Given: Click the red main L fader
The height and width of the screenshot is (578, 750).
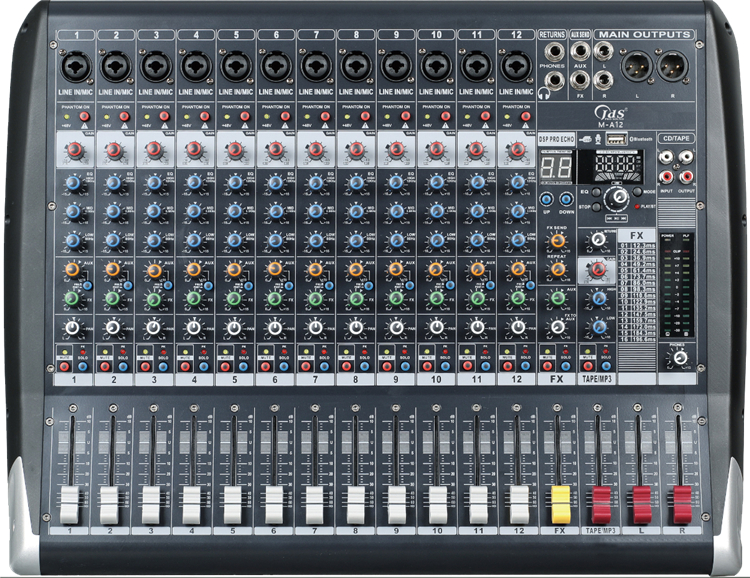Looking at the screenshot, I should click(x=641, y=503).
